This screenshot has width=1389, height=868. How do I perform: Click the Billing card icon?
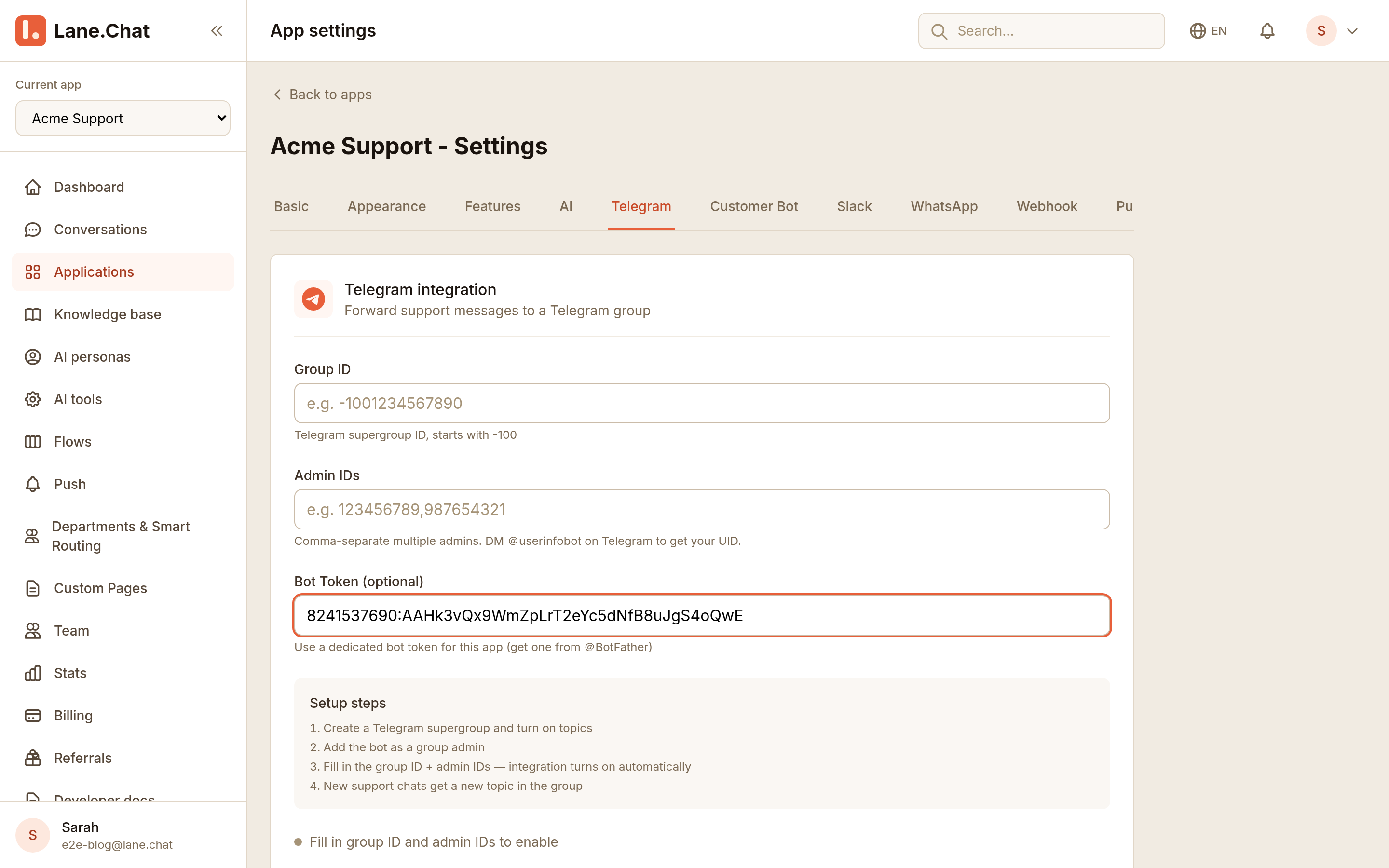[x=33, y=716]
